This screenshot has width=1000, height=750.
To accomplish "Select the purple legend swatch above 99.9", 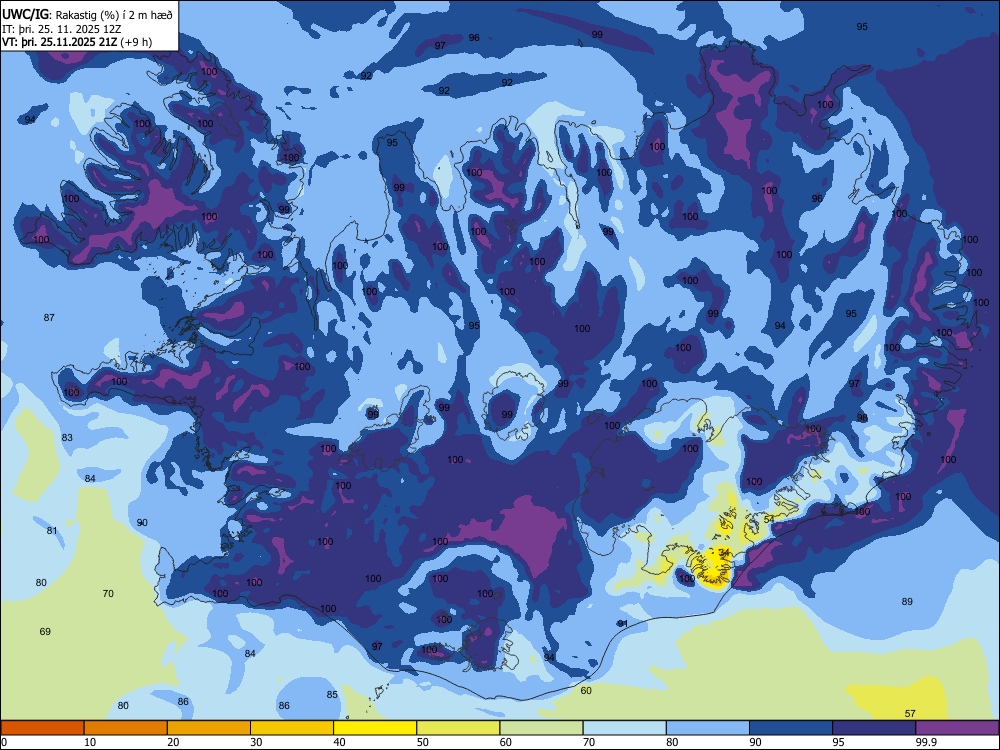I will [x=957, y=728].
